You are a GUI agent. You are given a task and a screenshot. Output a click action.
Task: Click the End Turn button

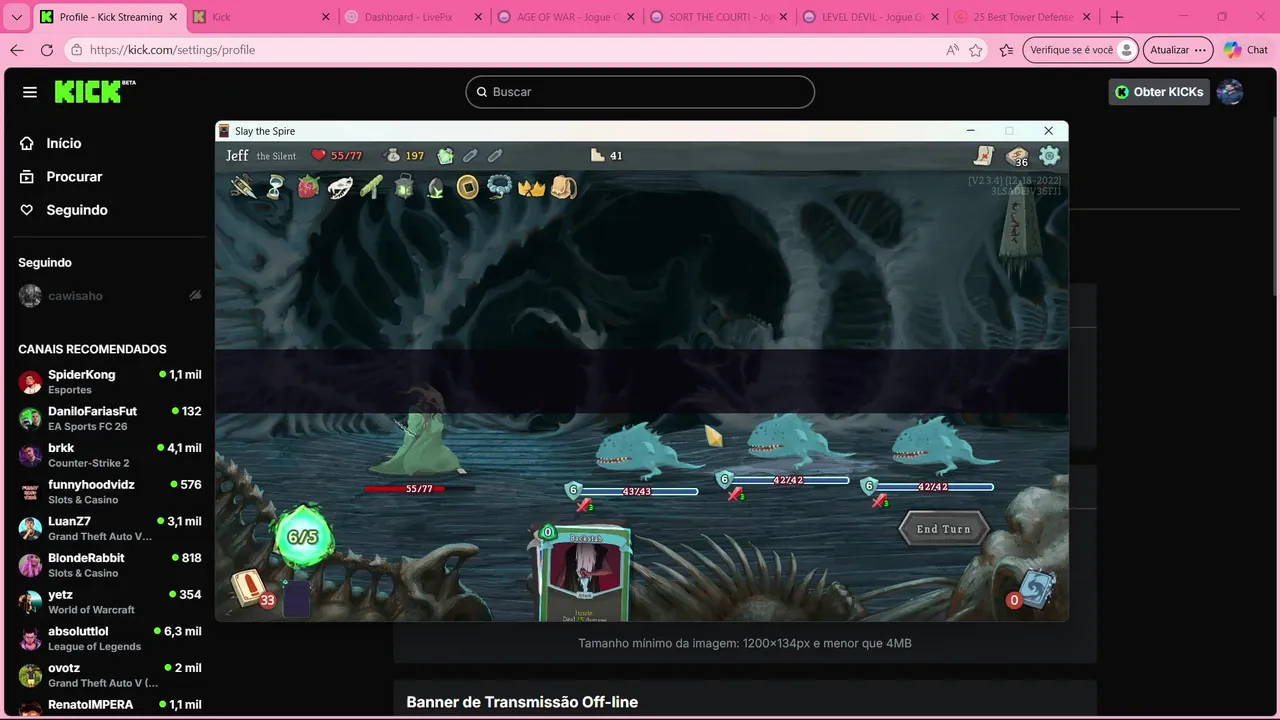tap(943, 529)
